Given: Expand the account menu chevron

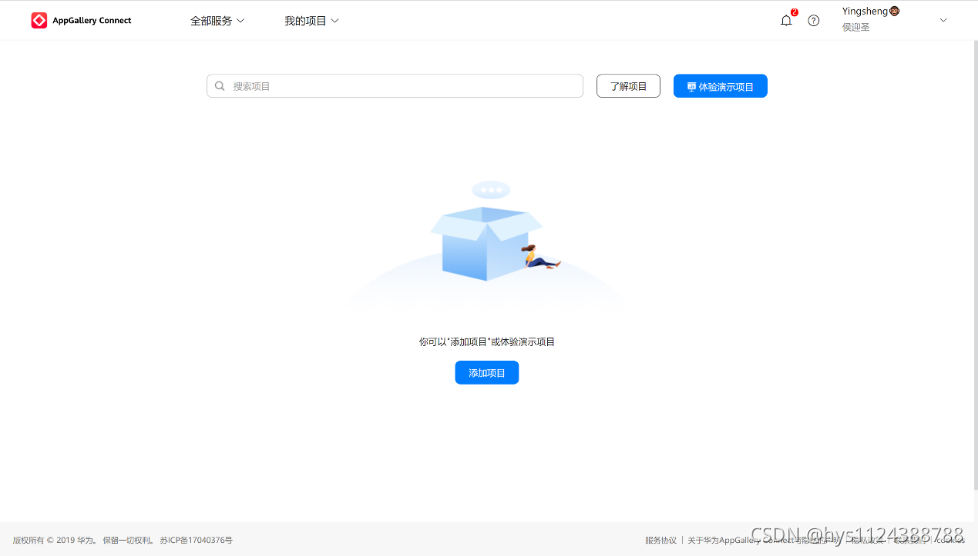Looking at the screenshot, I should pos(943,20).
